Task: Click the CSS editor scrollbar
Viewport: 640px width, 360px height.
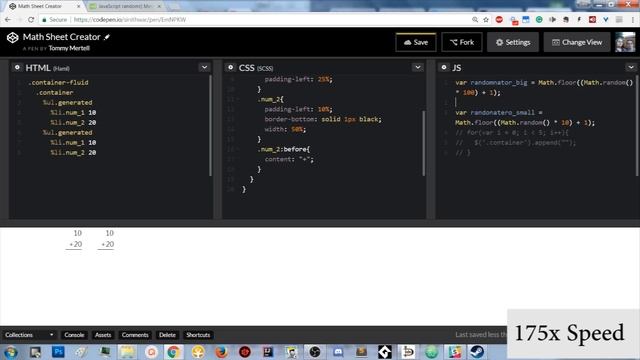Action: pyautogui.click(x=424, y=143)
